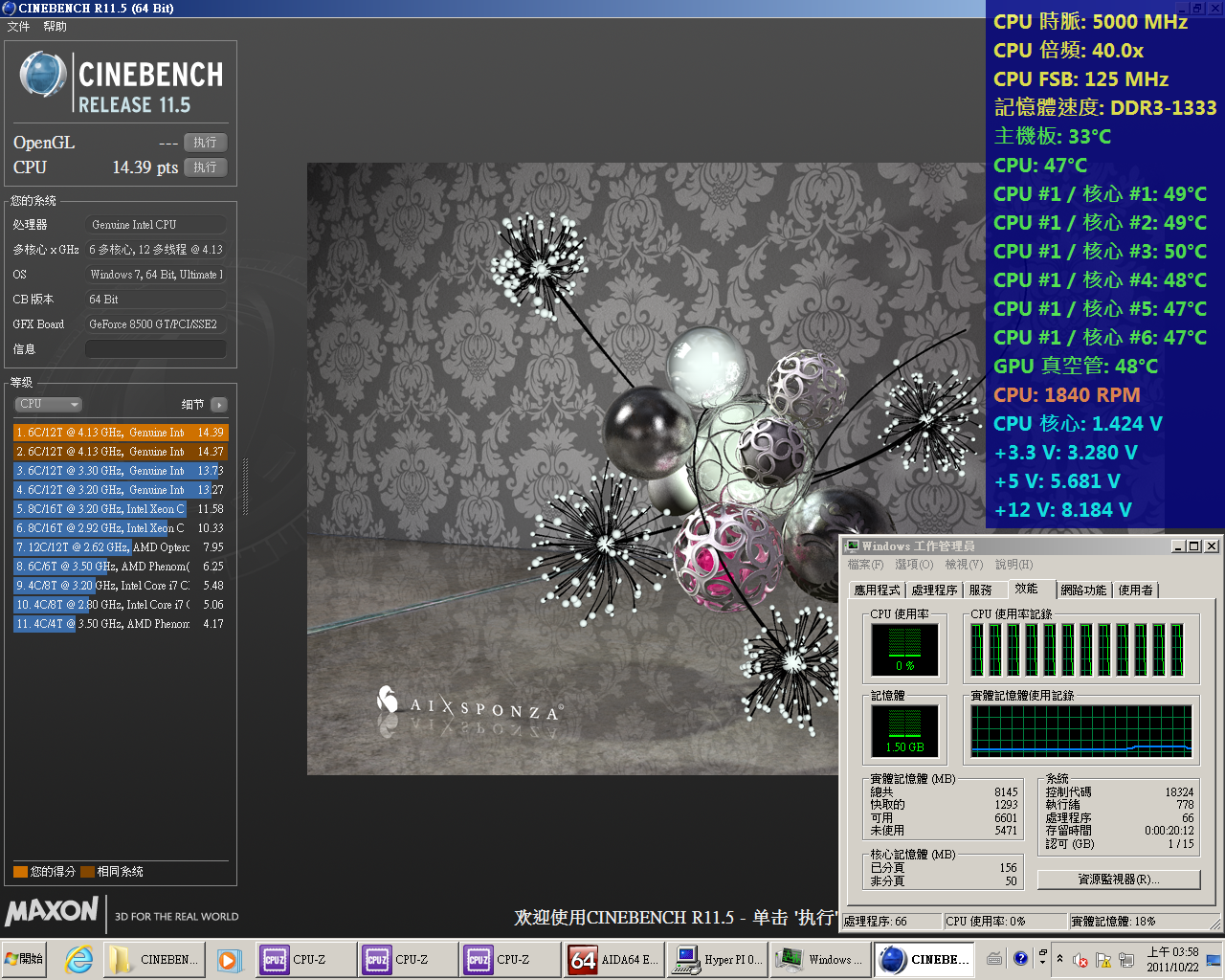Open the 帮助 menu in Cinebench
Screen dimensions: 1225x980
tap(55, 27)
